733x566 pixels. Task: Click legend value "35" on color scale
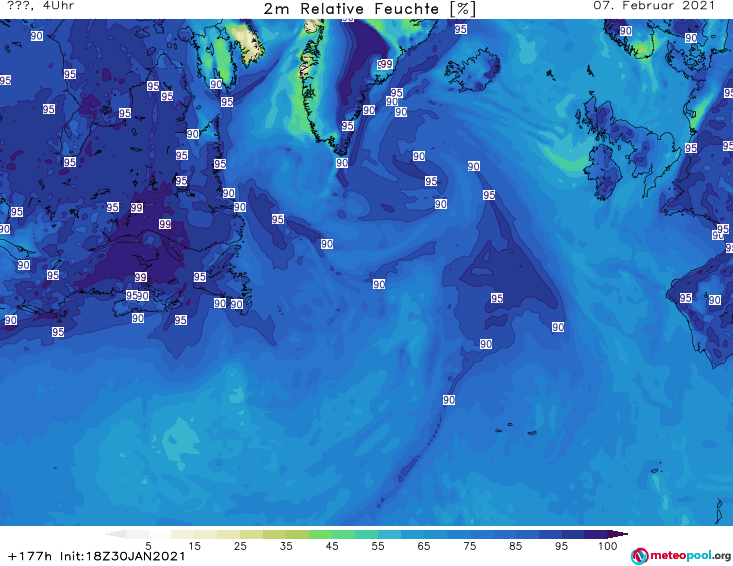286,546
